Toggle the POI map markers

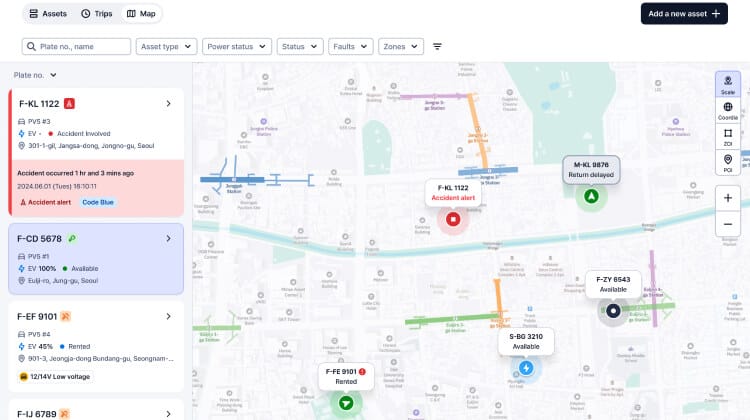pyautogui.click(x=727, y=163)
